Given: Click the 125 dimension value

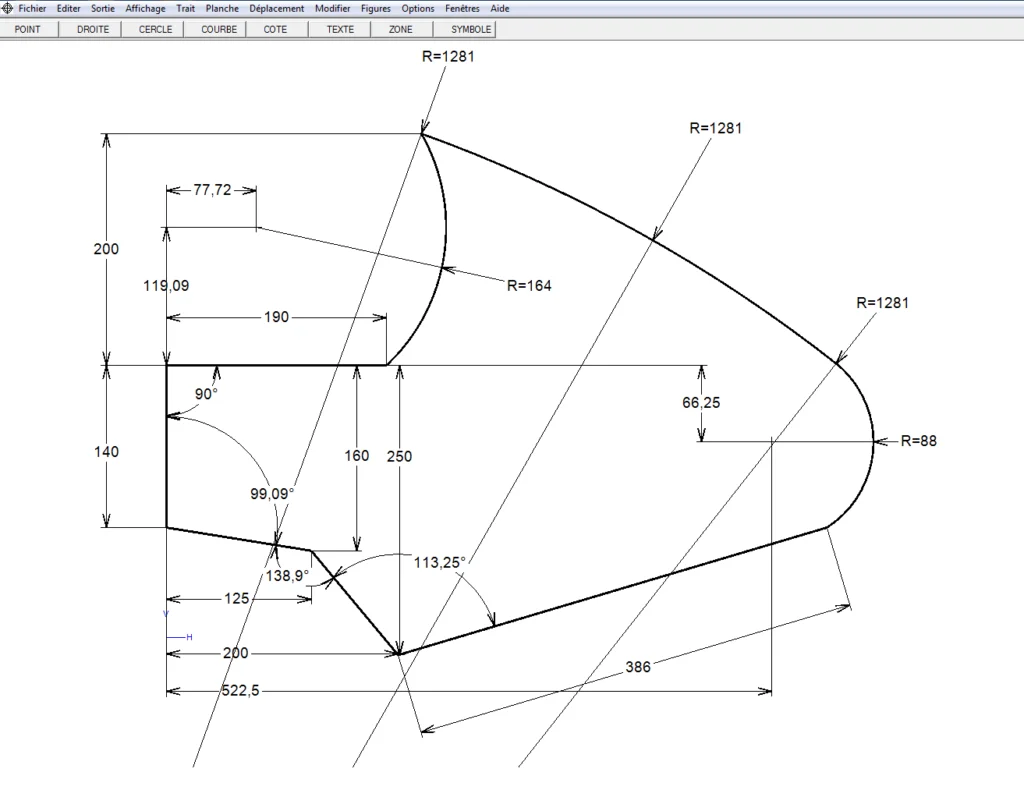Looking at the screenshot, I should tap(236, 598).
